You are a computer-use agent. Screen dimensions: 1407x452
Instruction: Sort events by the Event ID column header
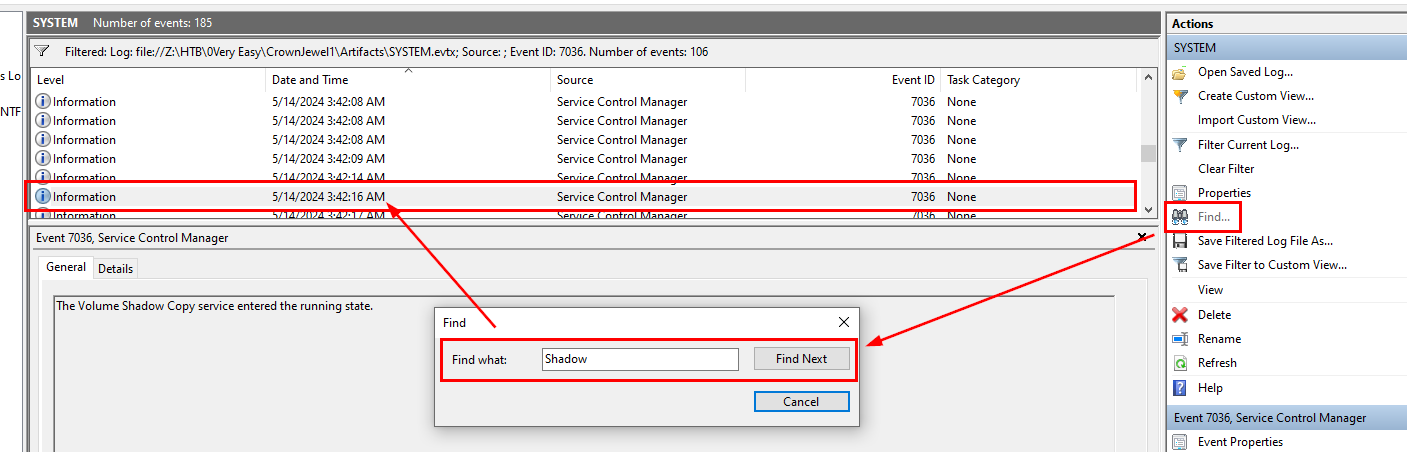913,80
